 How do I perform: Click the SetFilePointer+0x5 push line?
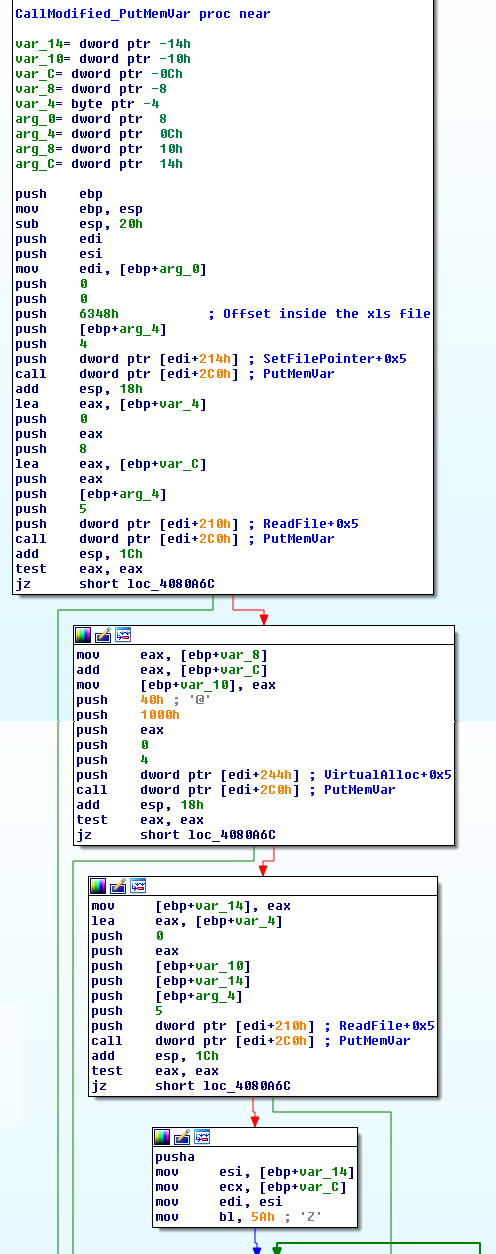(x=210, y=359)
